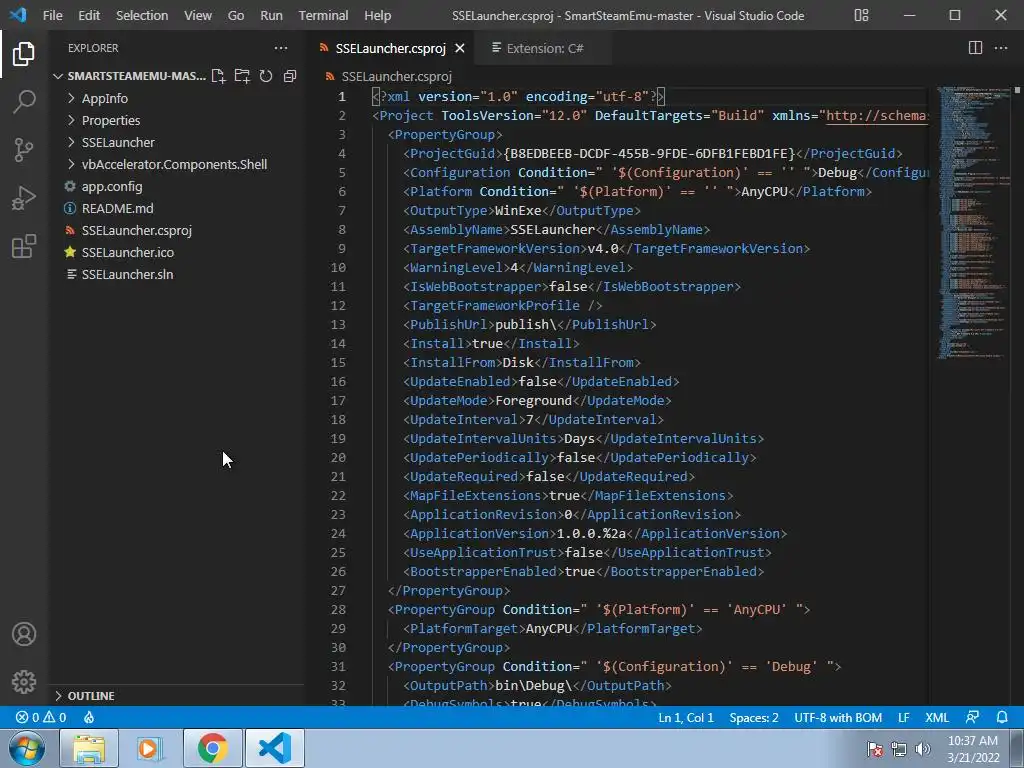Open editor more actions menu
1024x768 pixels.
click(1000, 48)
